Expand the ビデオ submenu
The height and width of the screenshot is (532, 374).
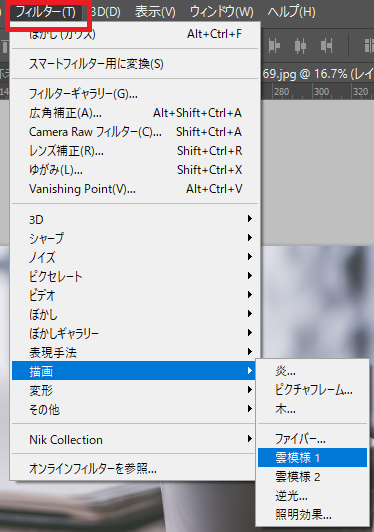[x=135, y=295]
